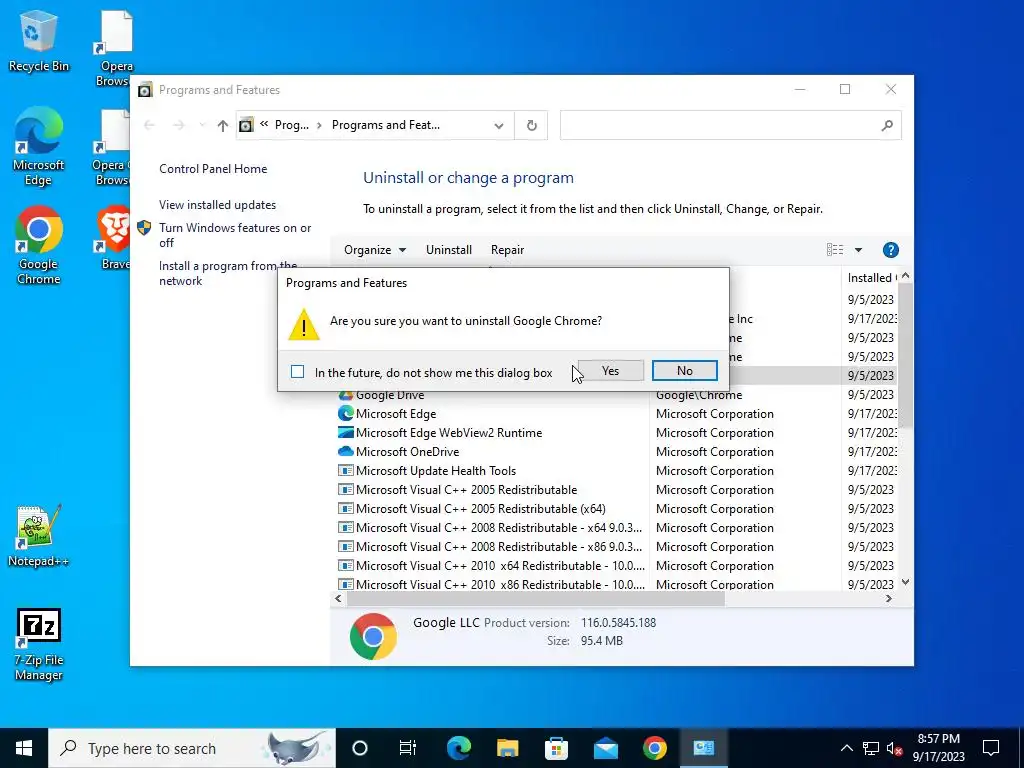Open Turn Windows features on or off

point(235,235)
